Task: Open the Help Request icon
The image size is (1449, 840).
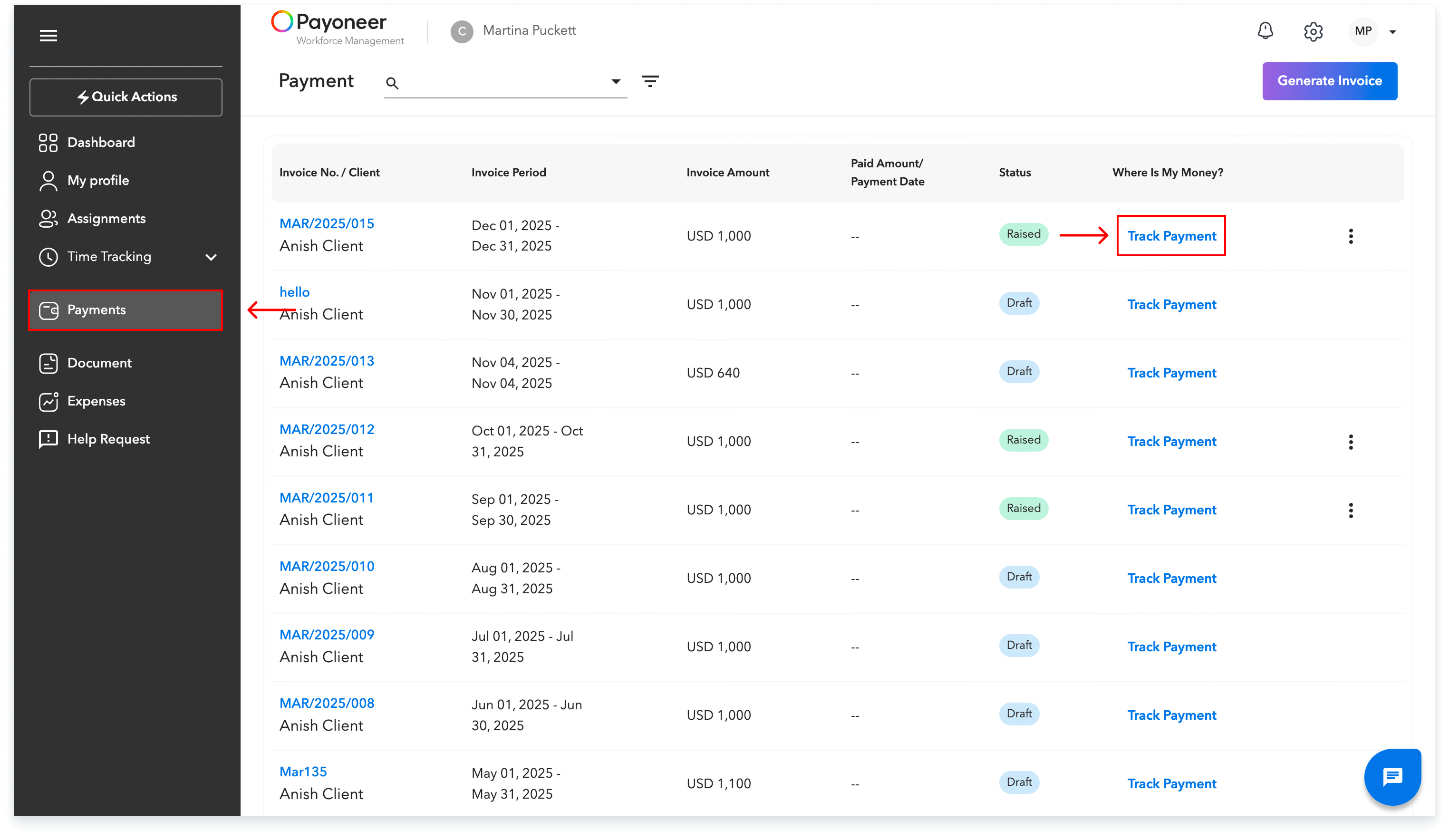Action: click(48, 439)
